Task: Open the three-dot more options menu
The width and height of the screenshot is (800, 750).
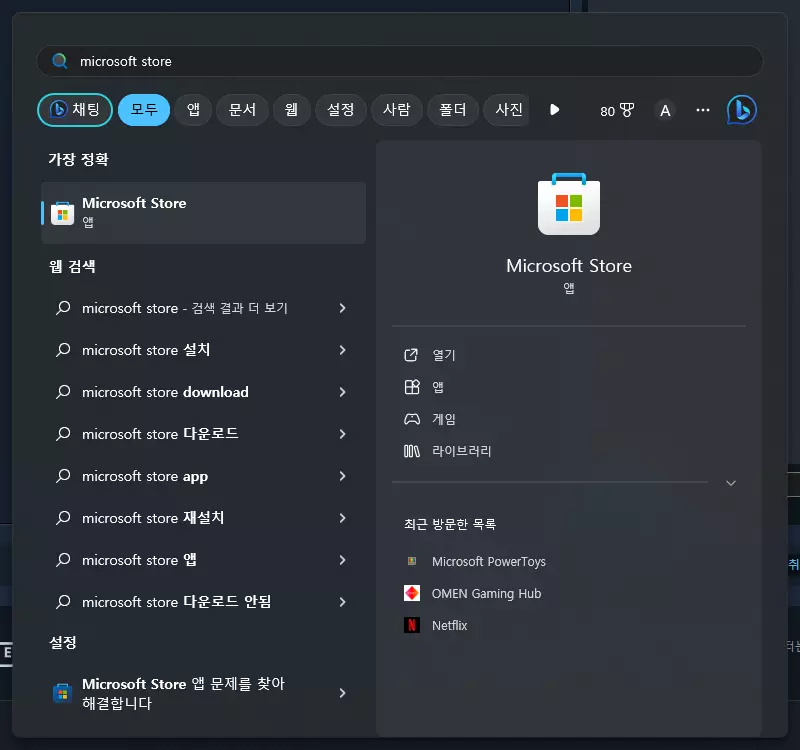Action: coord(703,110)
